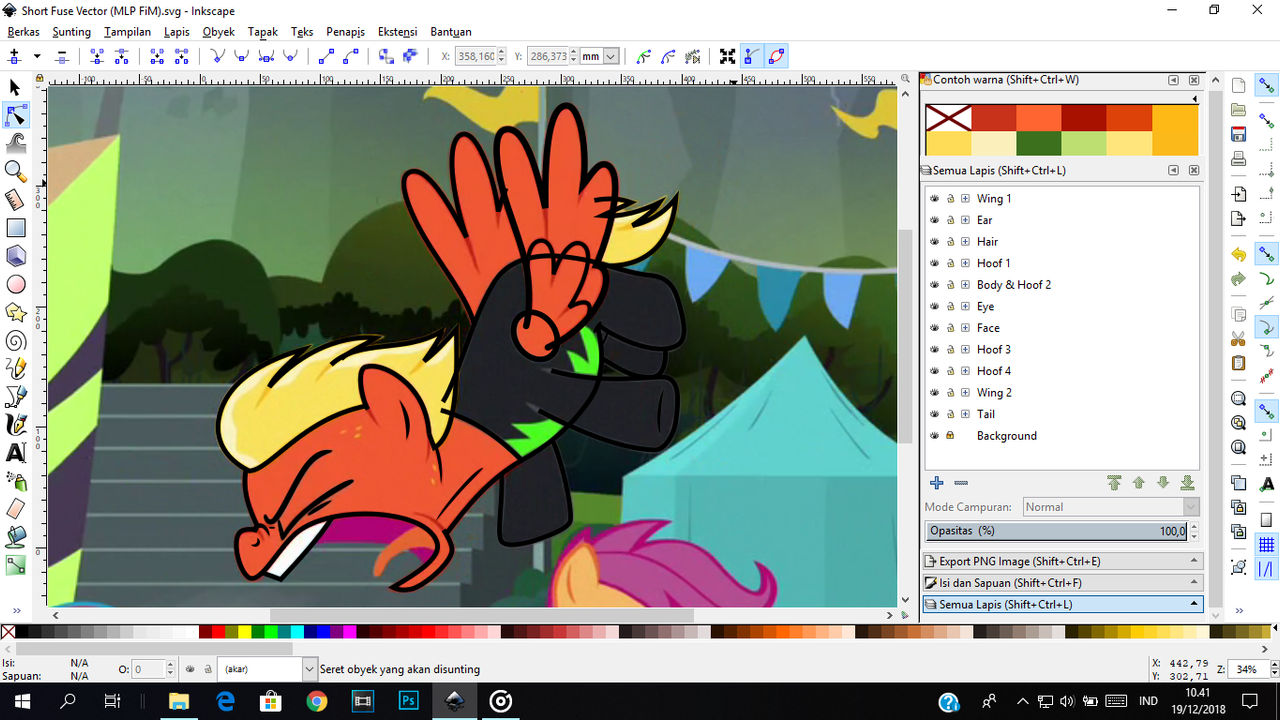Select the Pencil freehand tool
The image size is (1280, 720).
coord(15,369)
